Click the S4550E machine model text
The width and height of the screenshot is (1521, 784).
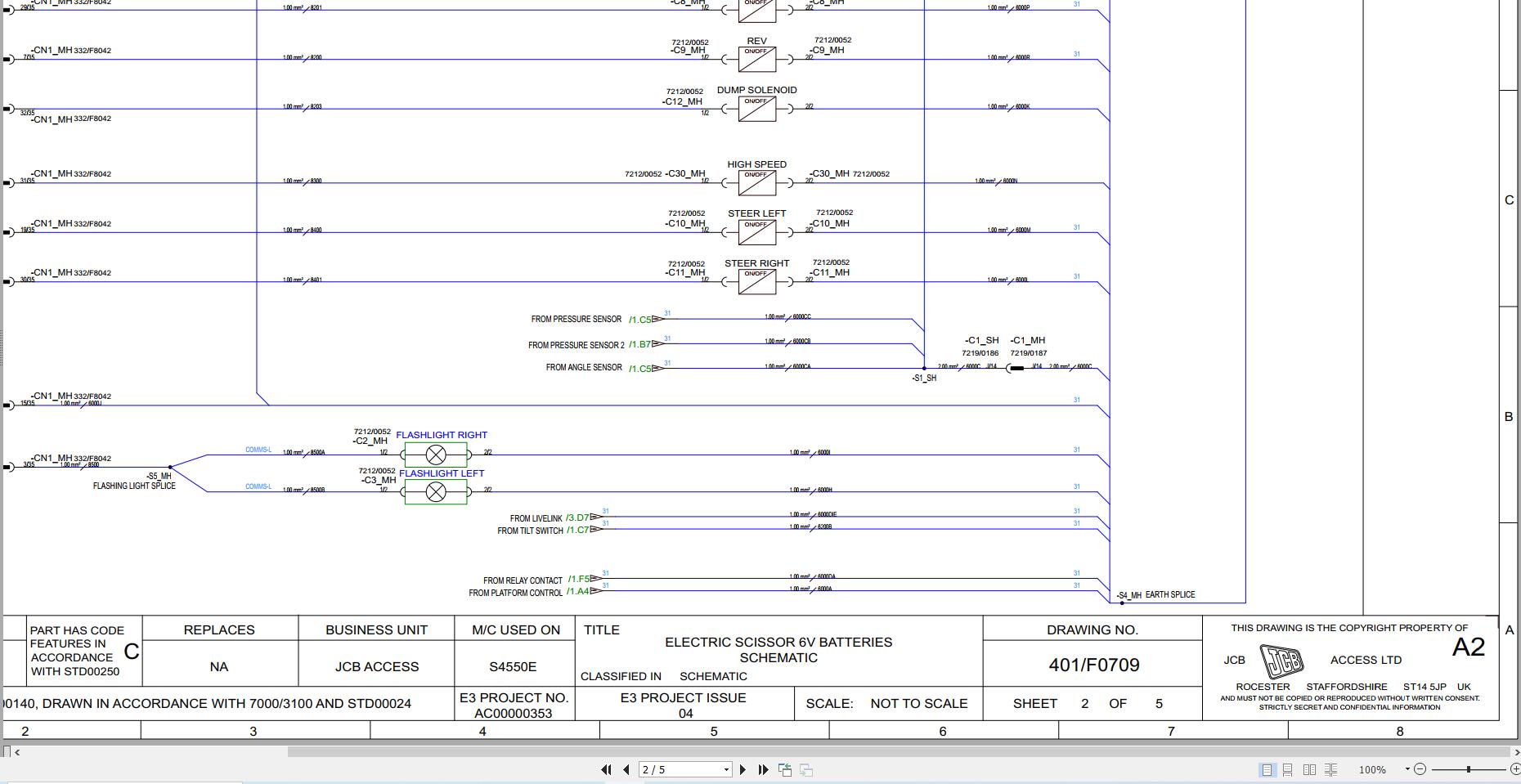tap(513, 667)
